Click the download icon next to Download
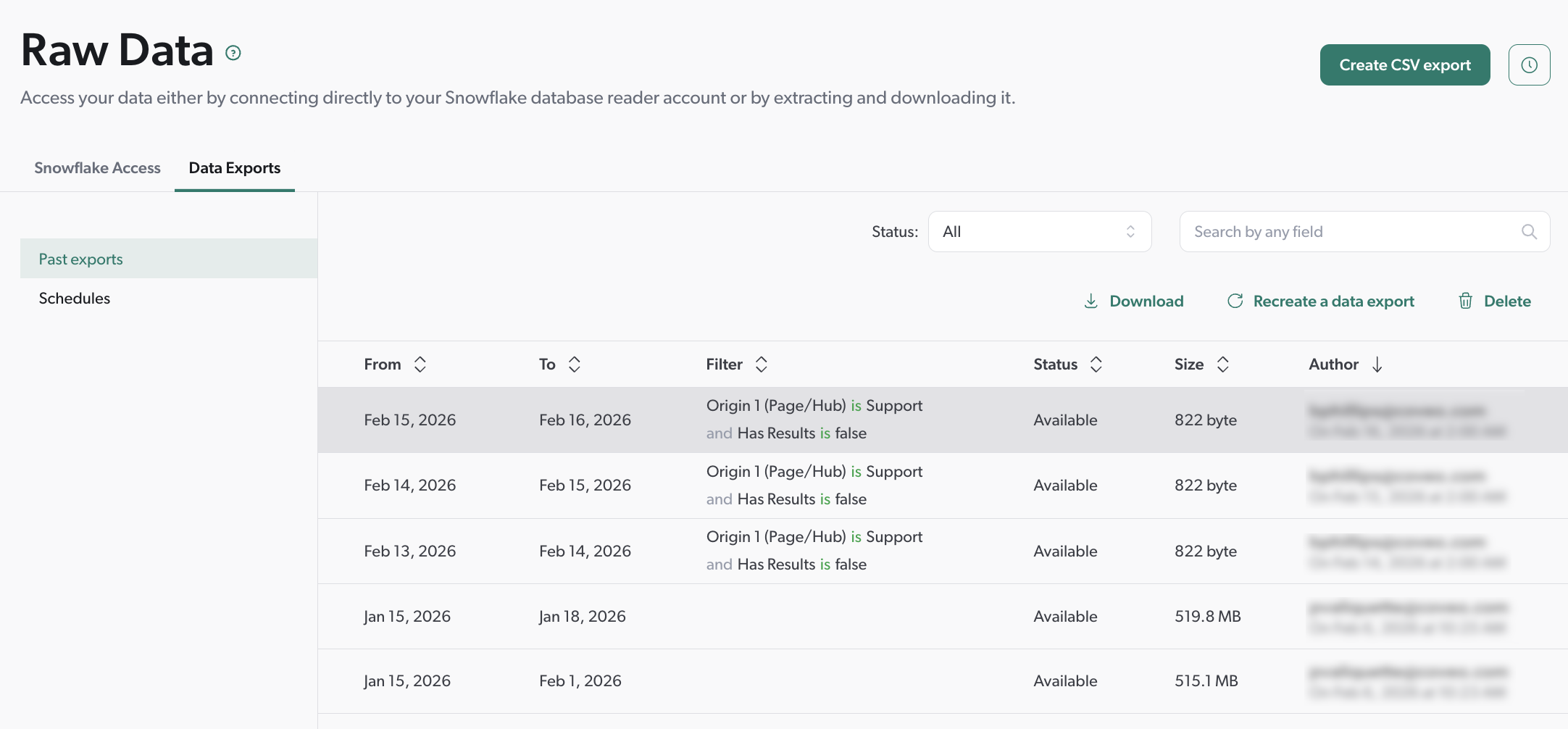This screenshot has height=729, width=1568. 1090,301
